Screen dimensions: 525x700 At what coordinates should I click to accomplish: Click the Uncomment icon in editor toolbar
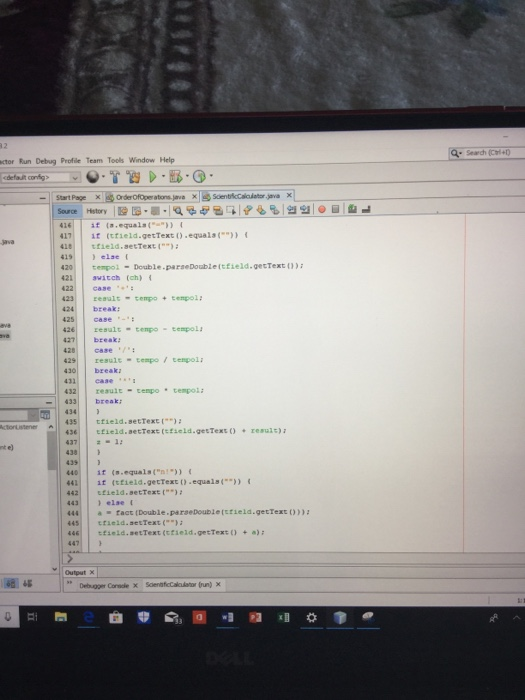pos(366,208)
